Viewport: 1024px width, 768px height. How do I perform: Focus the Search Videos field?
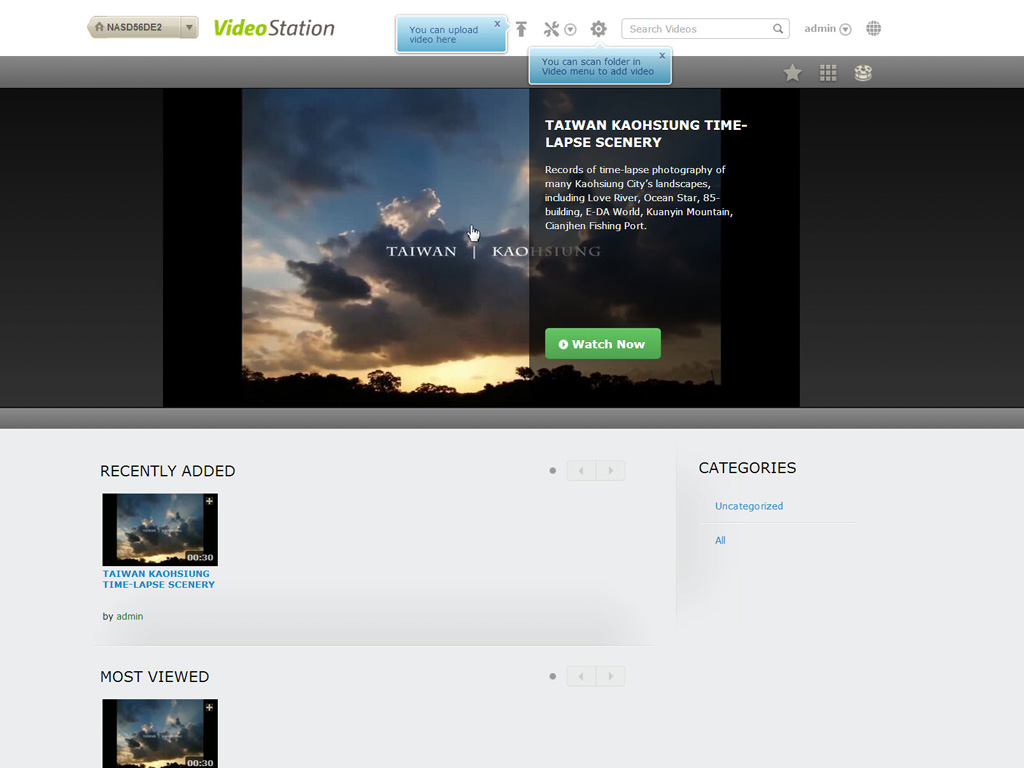pyautogui.click(x=705, y=29)
